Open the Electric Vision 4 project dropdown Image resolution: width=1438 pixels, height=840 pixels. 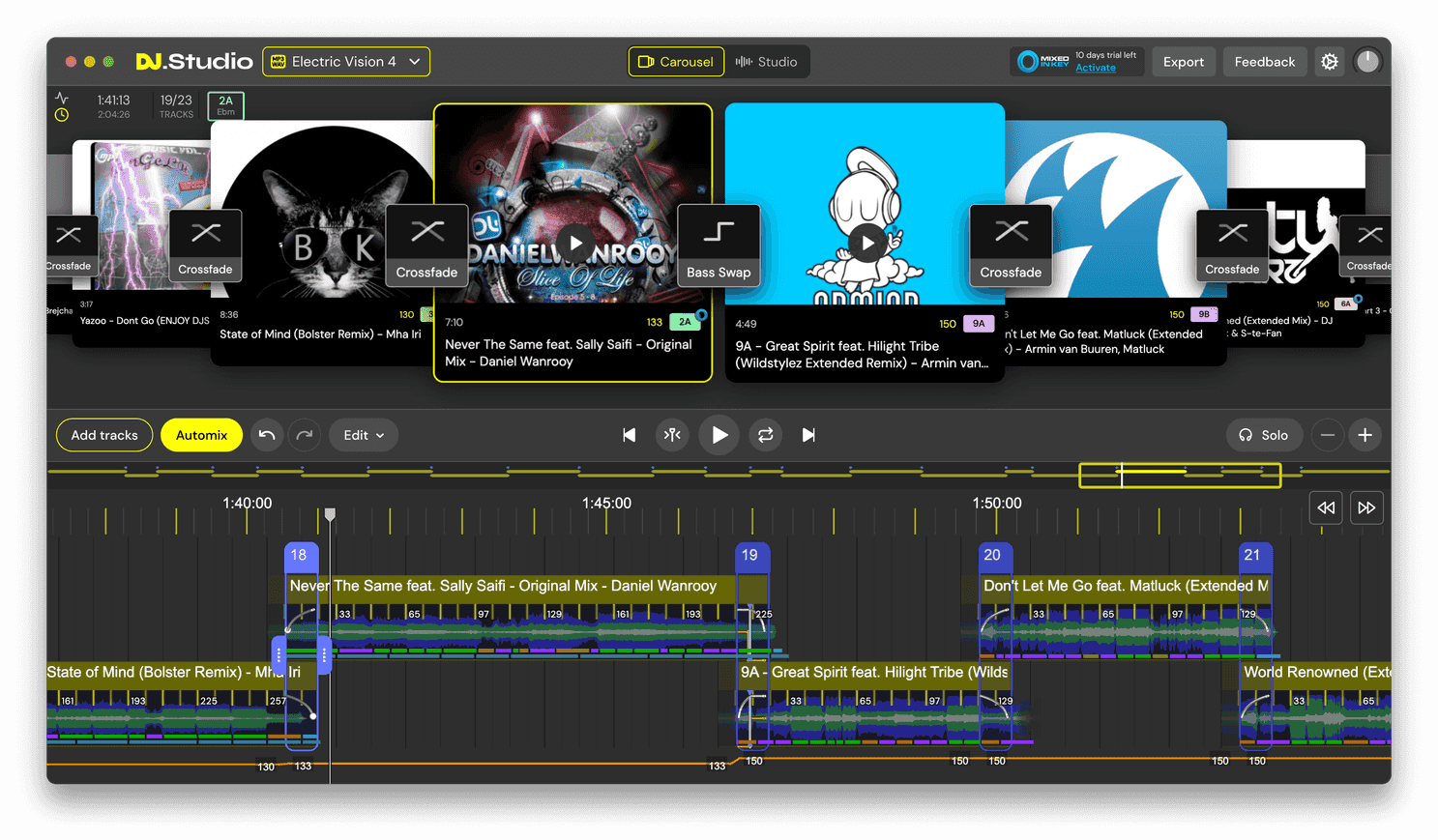[345, 61]
